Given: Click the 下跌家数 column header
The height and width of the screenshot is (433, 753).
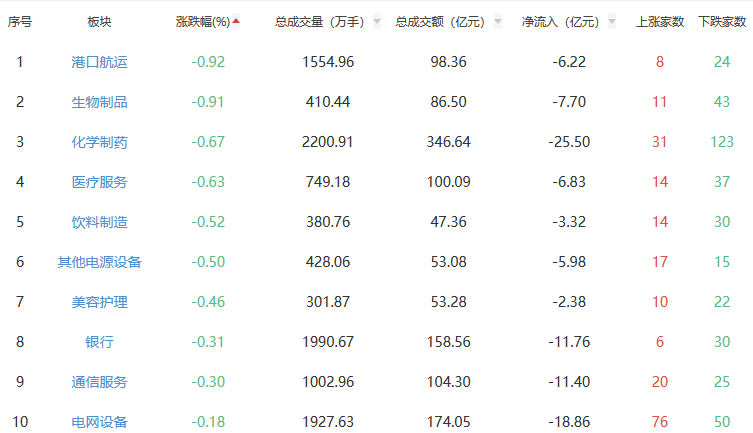Looking at the screenshot, I should coord(722,22).
